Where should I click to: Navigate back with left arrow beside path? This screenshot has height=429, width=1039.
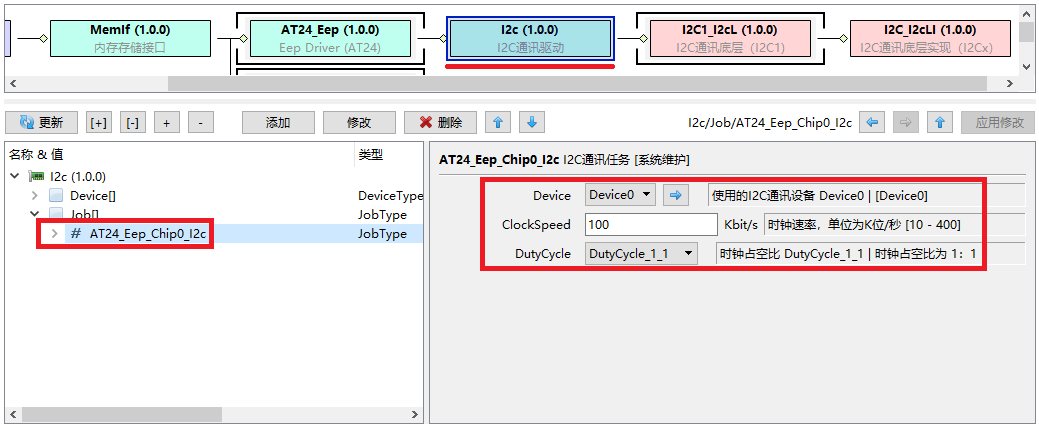[873, 123]
